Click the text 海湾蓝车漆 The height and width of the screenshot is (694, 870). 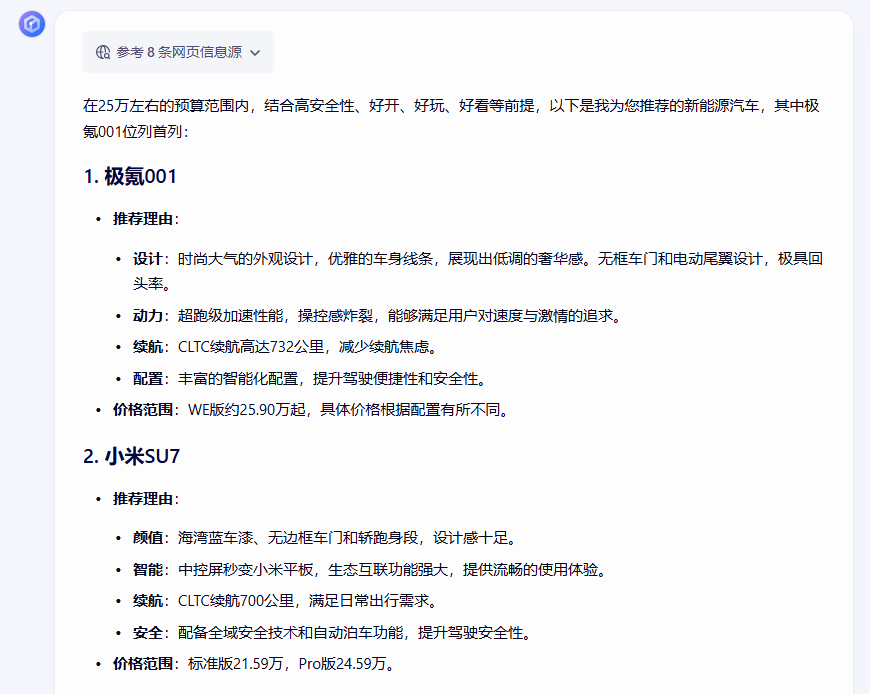[x=215, y=538]
